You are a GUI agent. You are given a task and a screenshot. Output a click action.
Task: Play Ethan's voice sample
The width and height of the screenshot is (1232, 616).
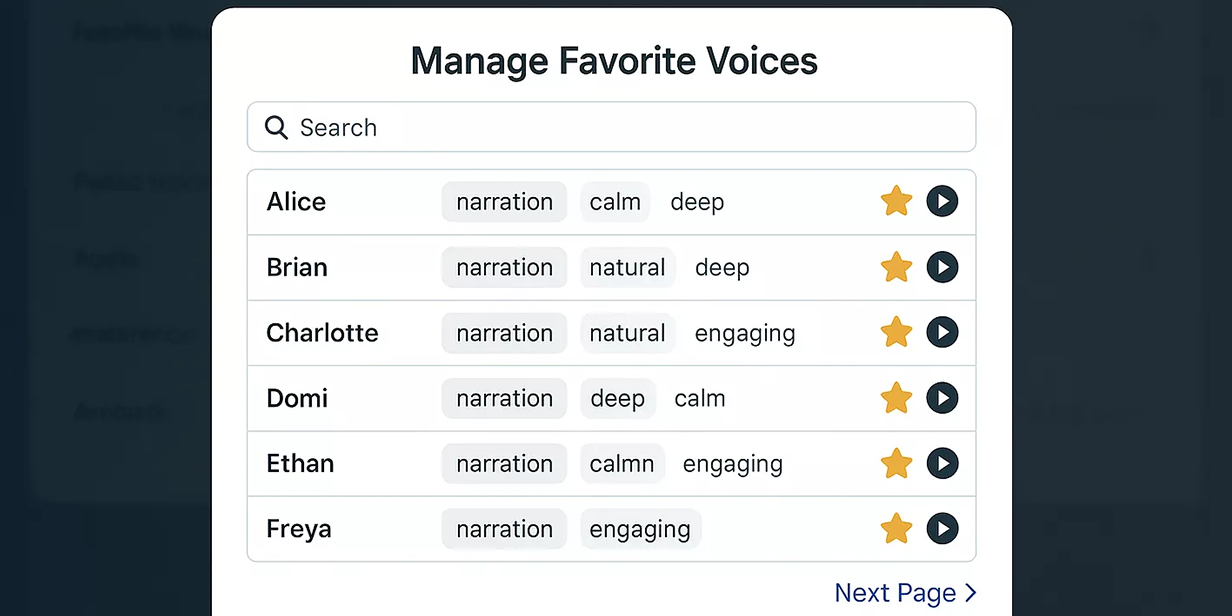(x=942, y=463)
